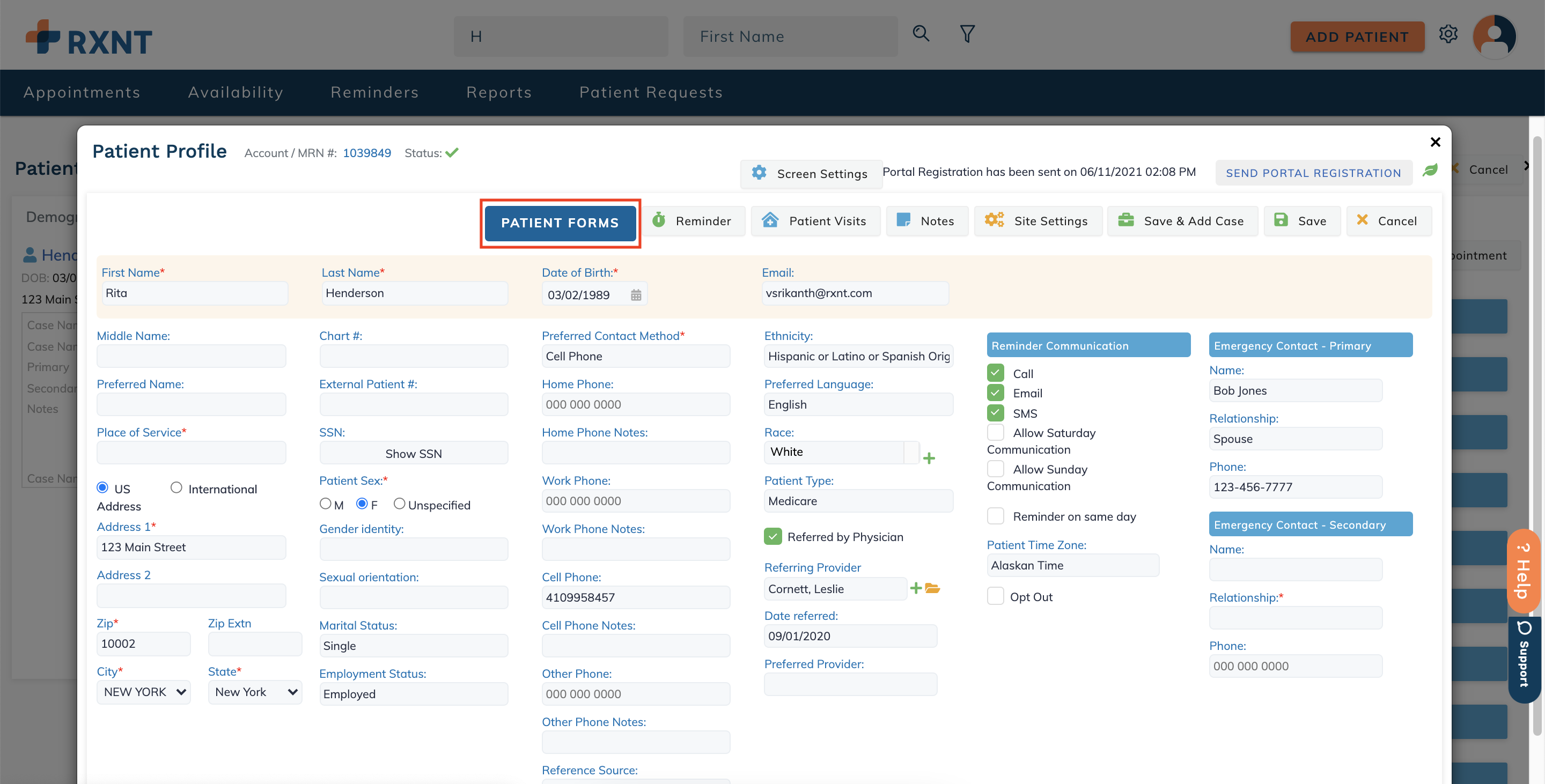
Task: Open Preferred Contact Method dropdown
Action: click(636, 356)
